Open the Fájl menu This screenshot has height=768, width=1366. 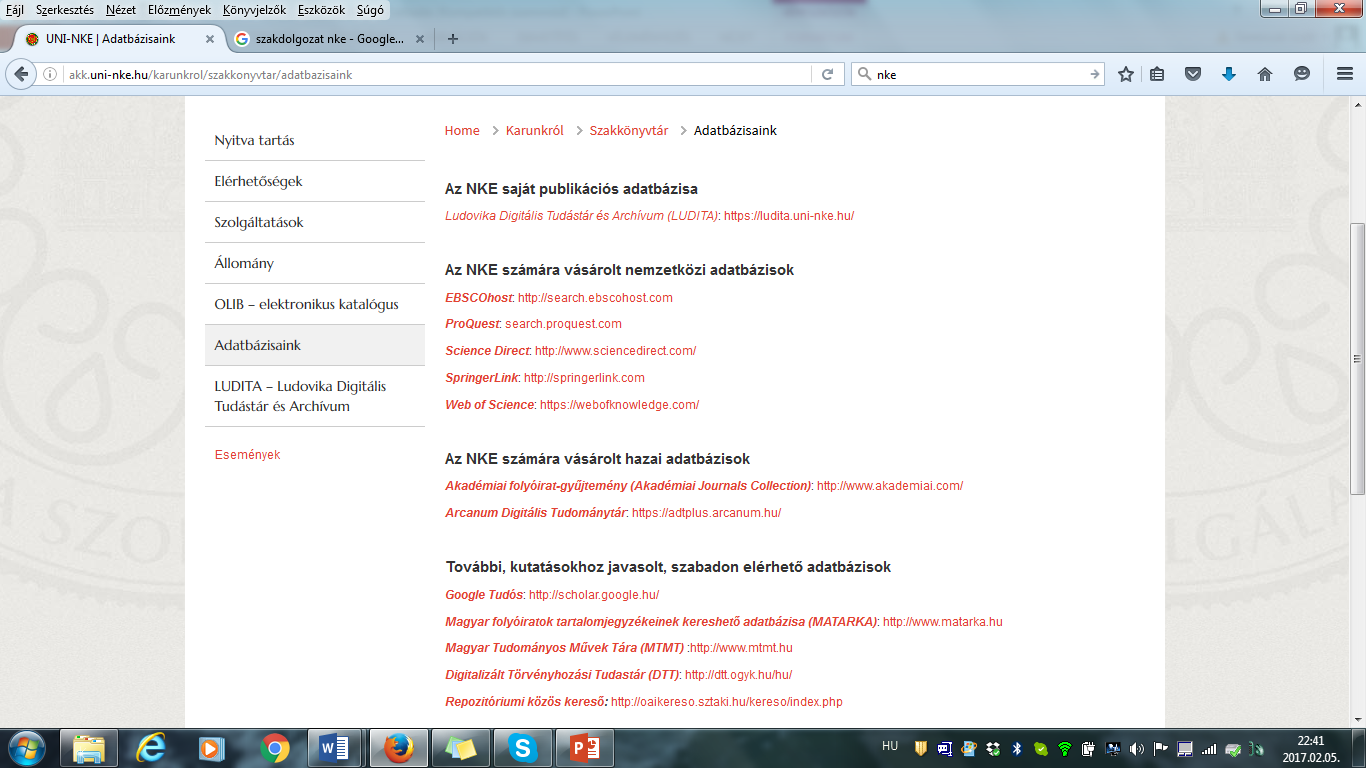coord(15,9)
